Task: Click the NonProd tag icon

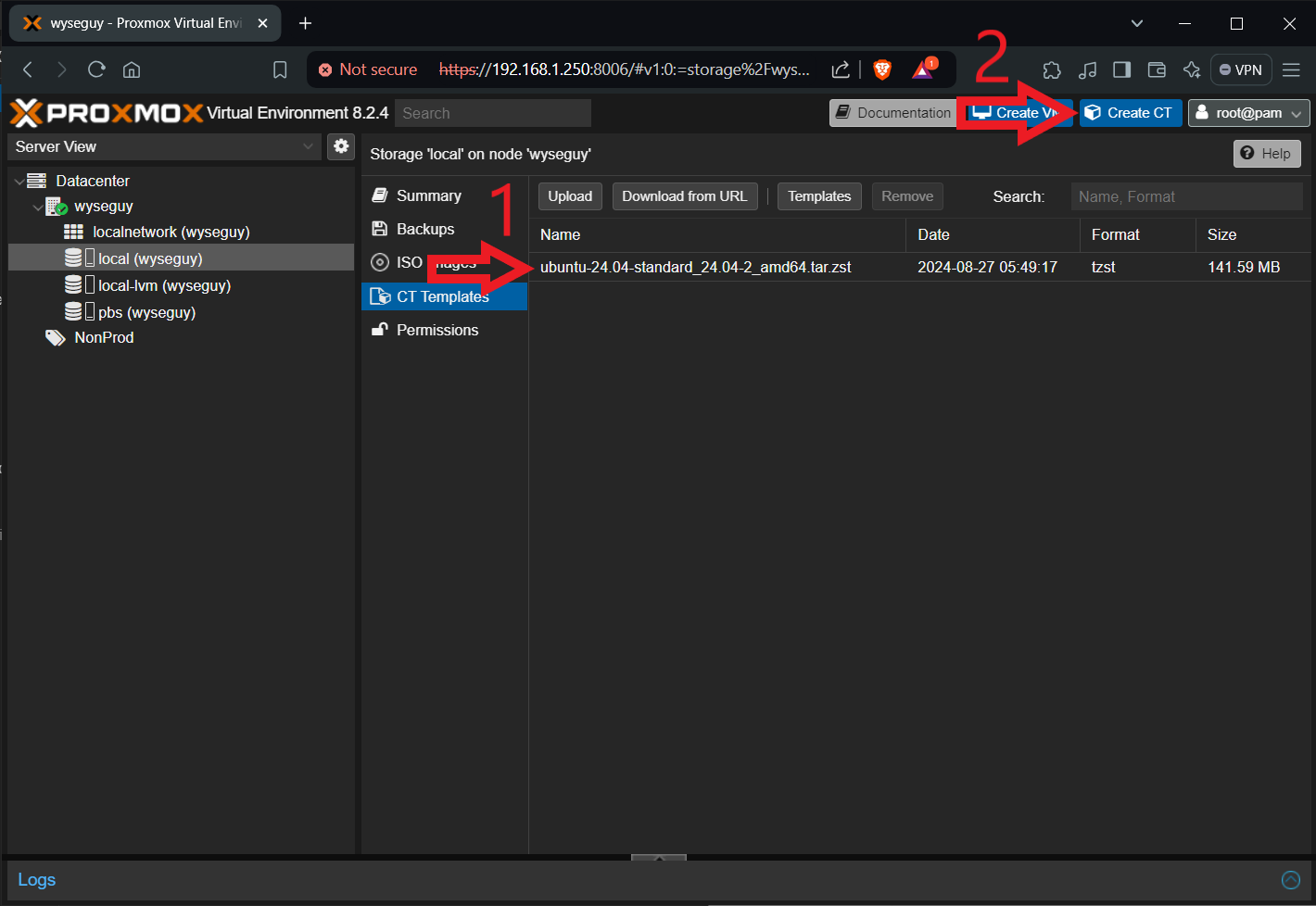Action: click(x=56, y=338)
